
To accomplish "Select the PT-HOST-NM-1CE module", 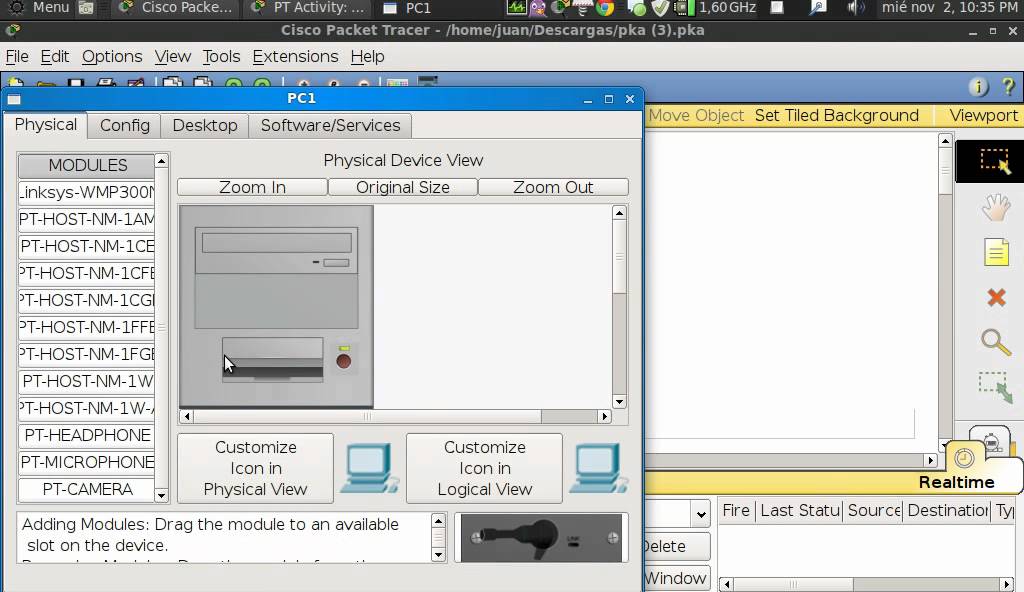I will coord(87,246).
